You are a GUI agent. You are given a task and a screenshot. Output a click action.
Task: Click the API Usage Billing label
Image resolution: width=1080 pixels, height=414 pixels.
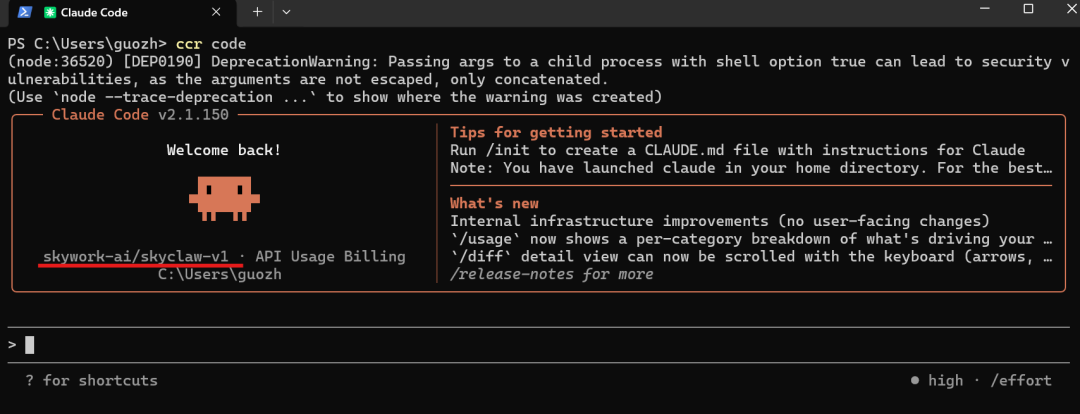tap(330, 257)
